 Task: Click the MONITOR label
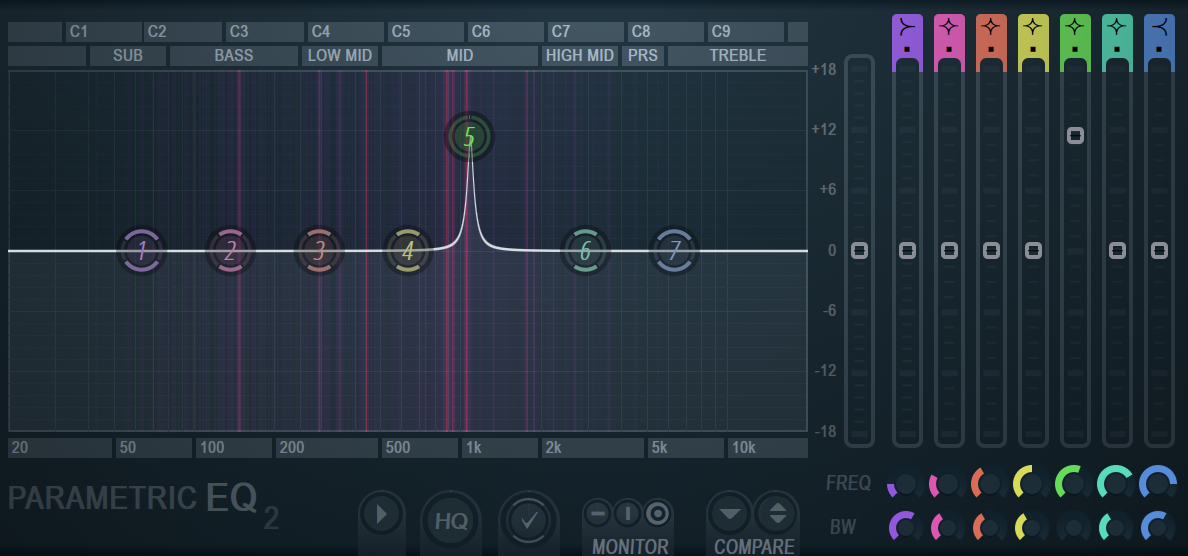630,547
